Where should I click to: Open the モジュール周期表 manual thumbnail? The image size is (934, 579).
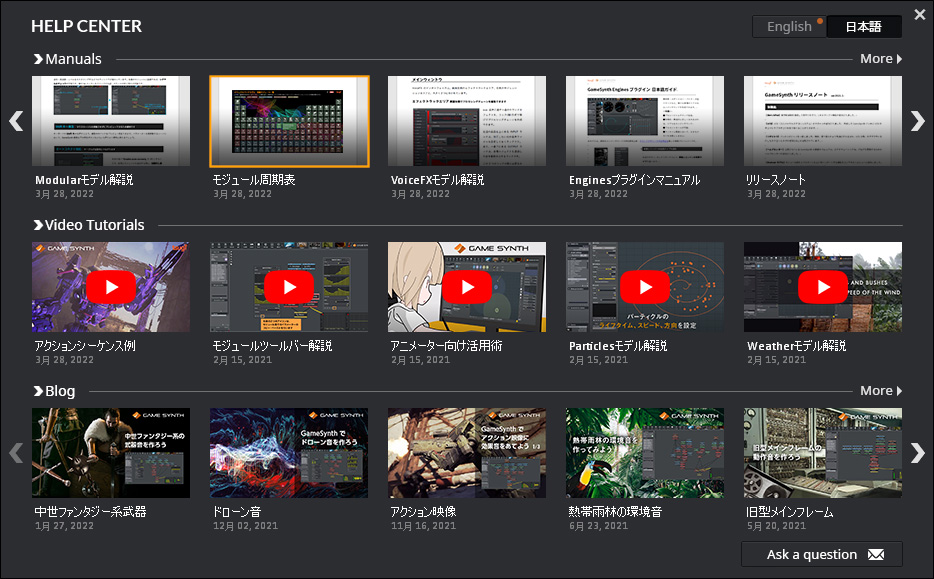[x=289, y=121]
